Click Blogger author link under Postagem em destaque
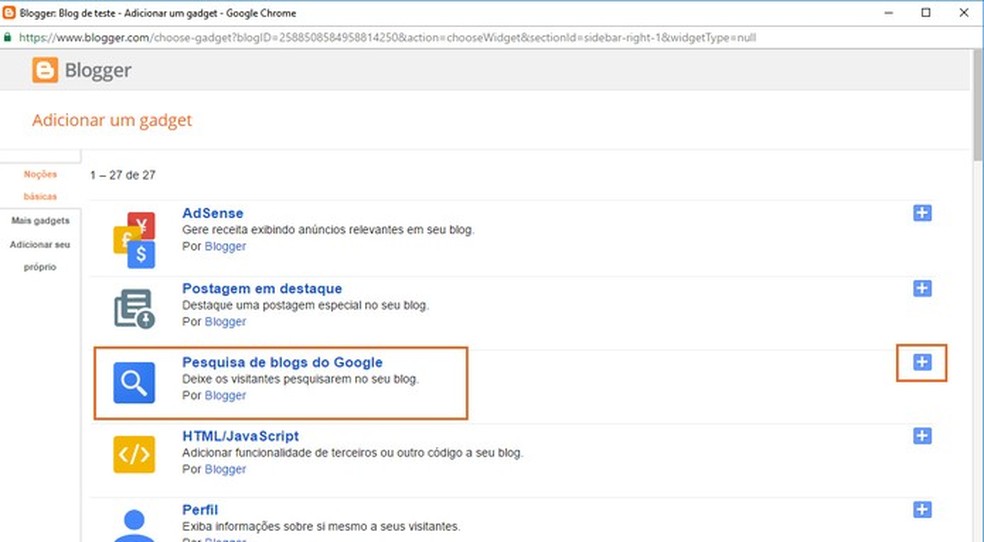 pos(225,322)
